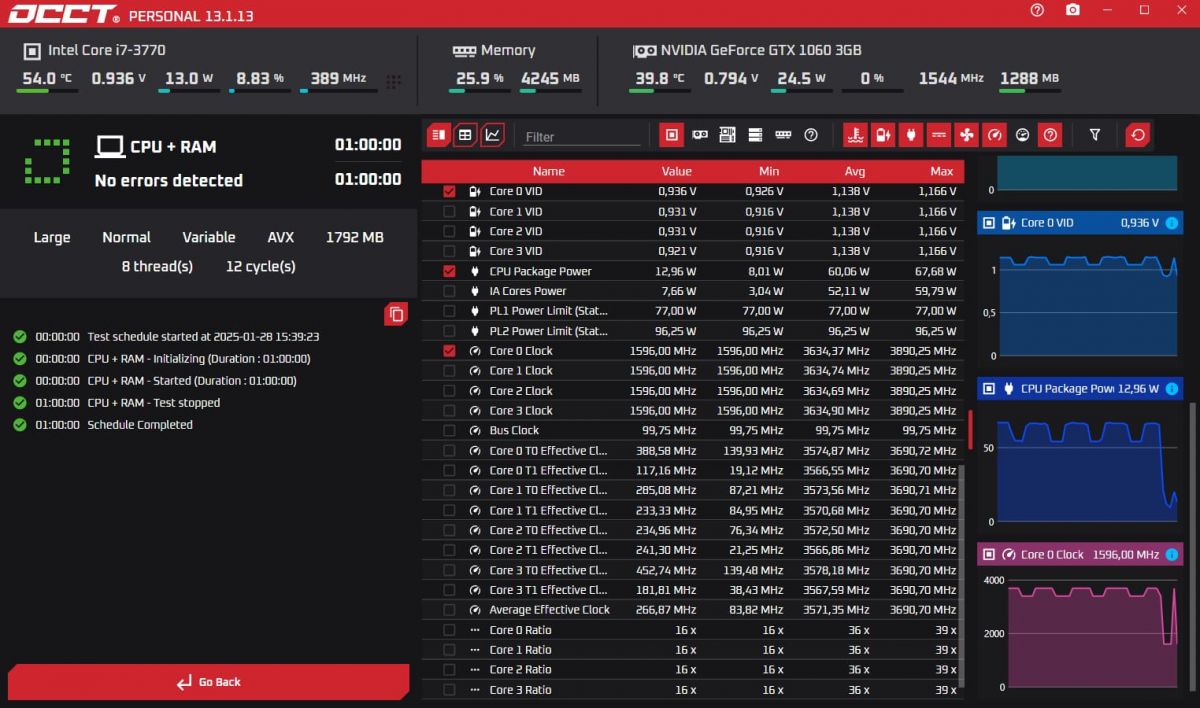Image resolution: width=1200 pixels, height=708 pixels.
Task: Uncheck the Core 0 VID checkbox
Action: click(449, 191)
